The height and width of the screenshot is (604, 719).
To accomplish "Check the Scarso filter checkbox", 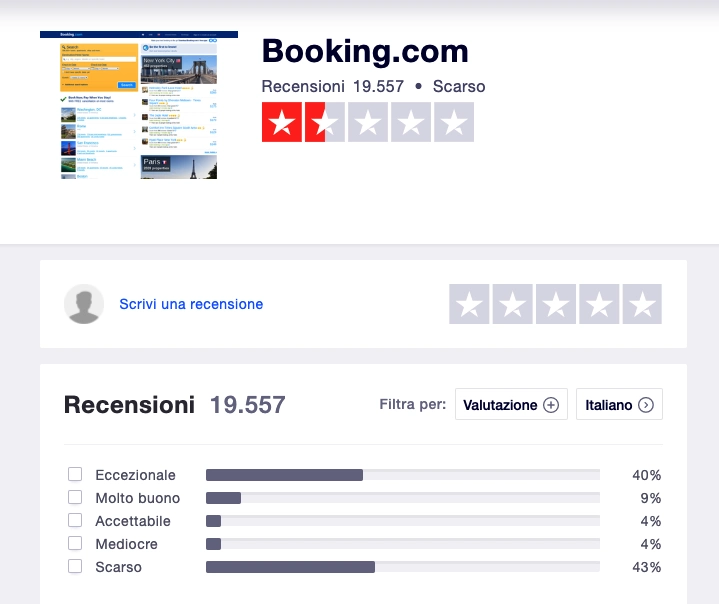I will click(x=75, y=566).
